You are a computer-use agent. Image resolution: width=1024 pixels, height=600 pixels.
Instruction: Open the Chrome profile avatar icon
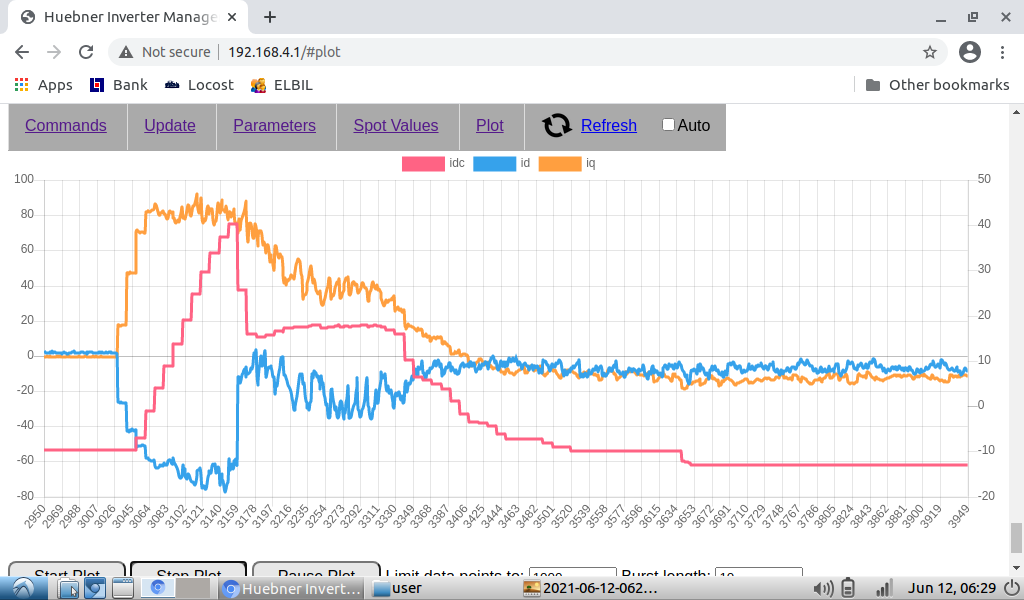click(969, 52)
